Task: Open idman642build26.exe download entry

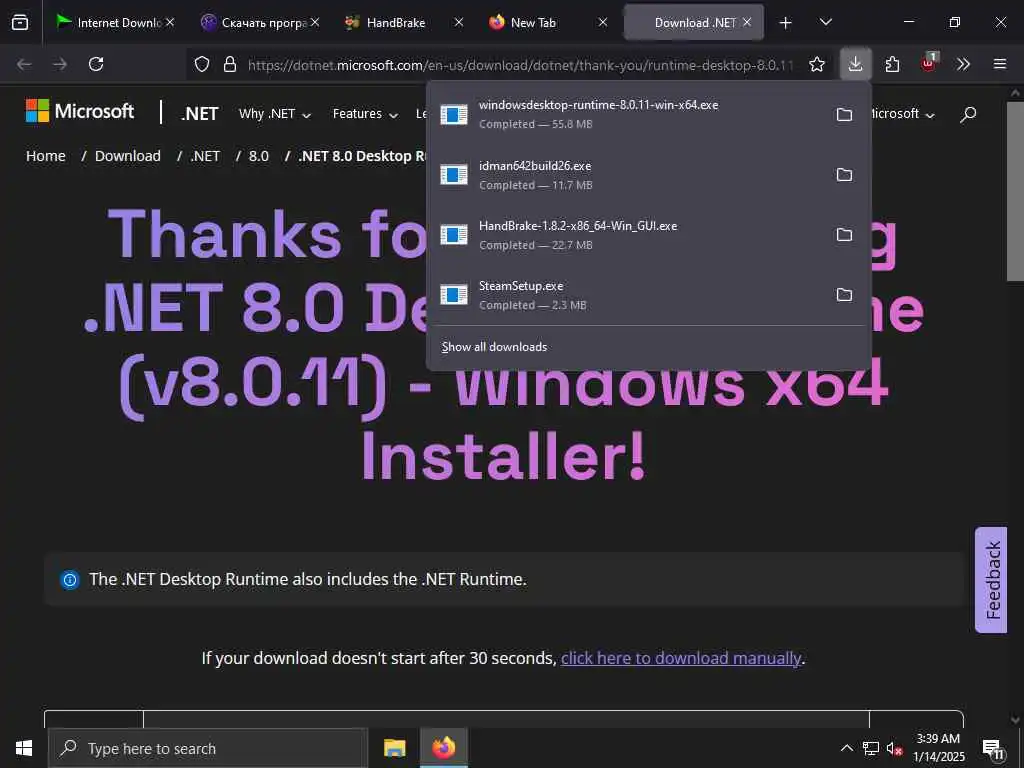Action: [x=627, y=174]
